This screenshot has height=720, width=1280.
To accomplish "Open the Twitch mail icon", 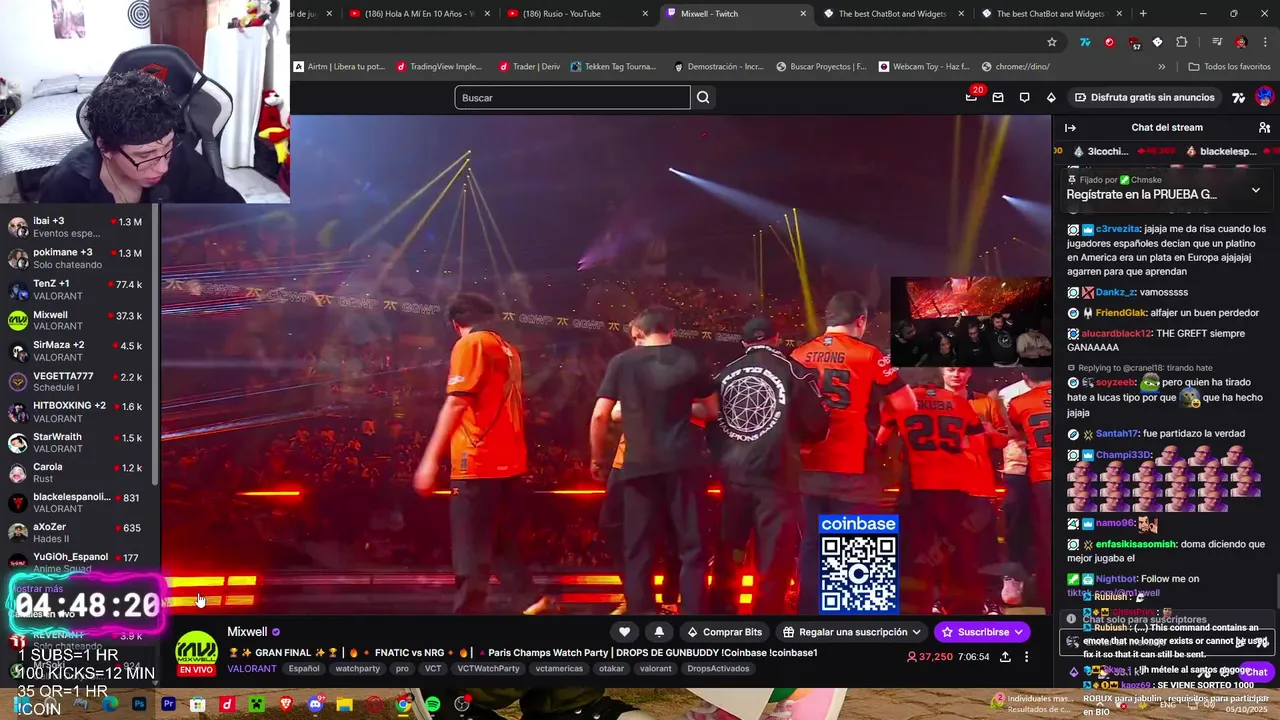I will coord(998,97).
